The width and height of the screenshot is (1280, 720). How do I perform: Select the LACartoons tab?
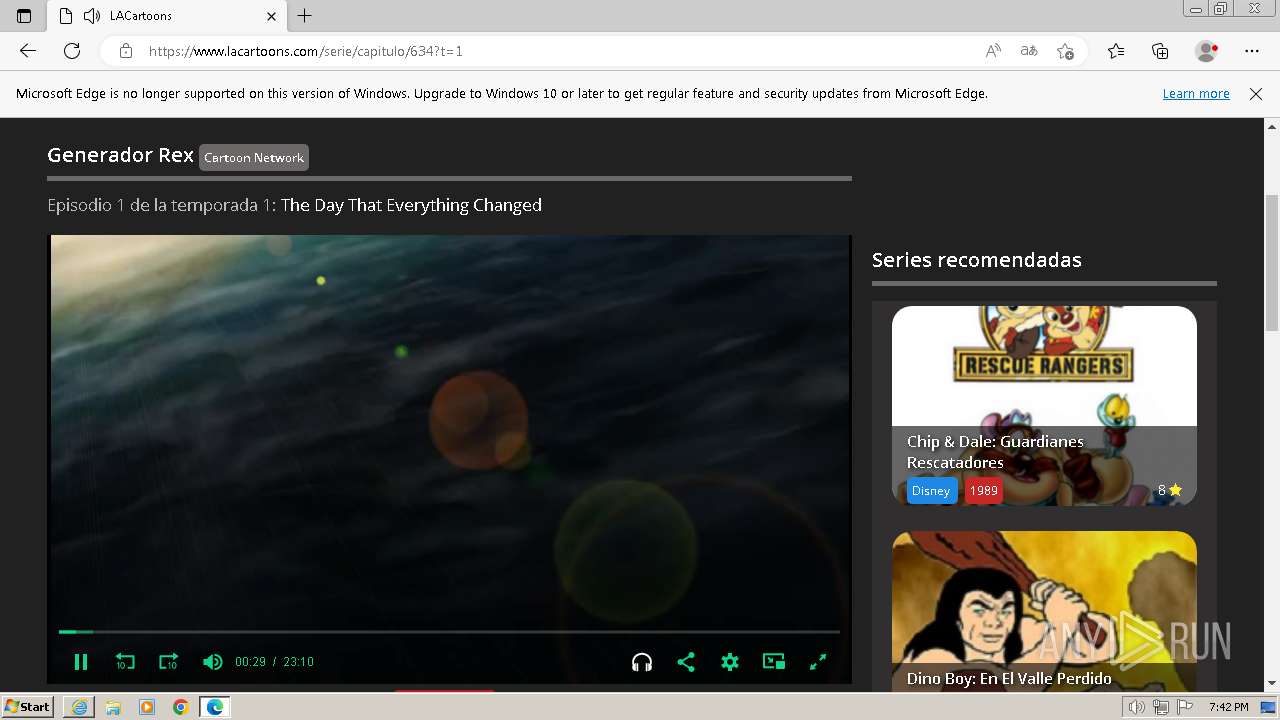[166, 16]
